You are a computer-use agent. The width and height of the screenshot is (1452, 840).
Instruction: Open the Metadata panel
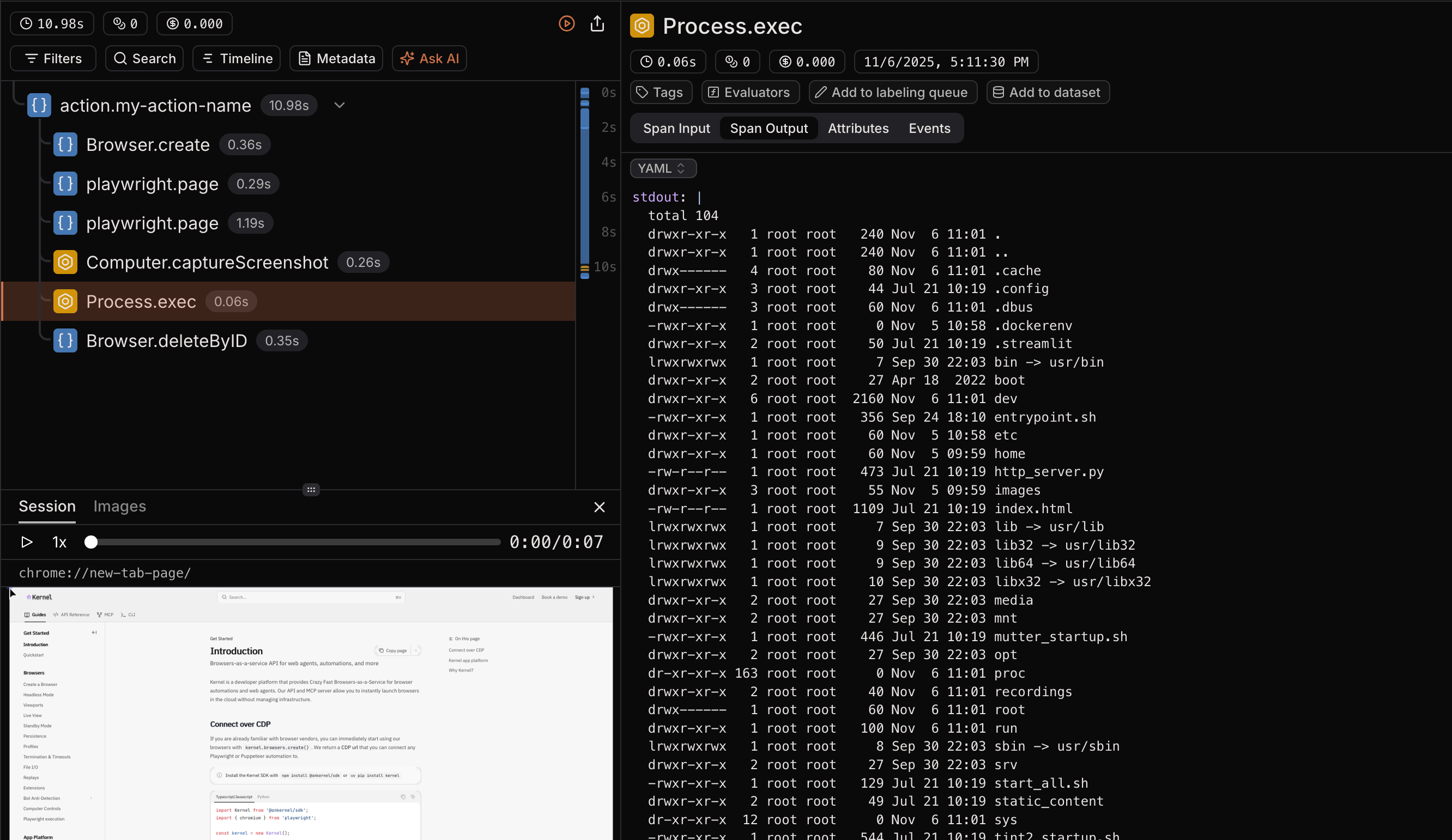[x=336, y=59]
